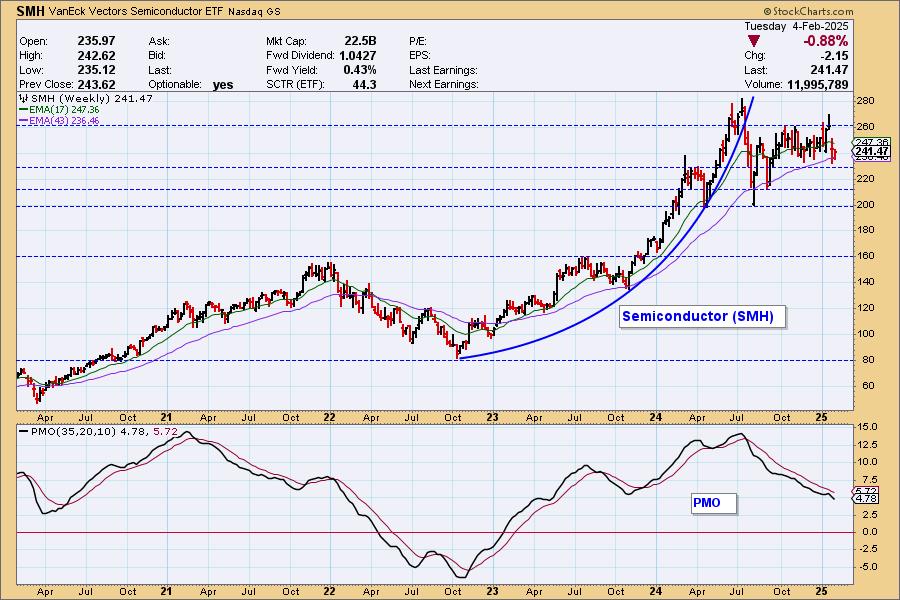
Task: Click the Semiconductor (SMH) annotation box
Action: click(701, 316)
